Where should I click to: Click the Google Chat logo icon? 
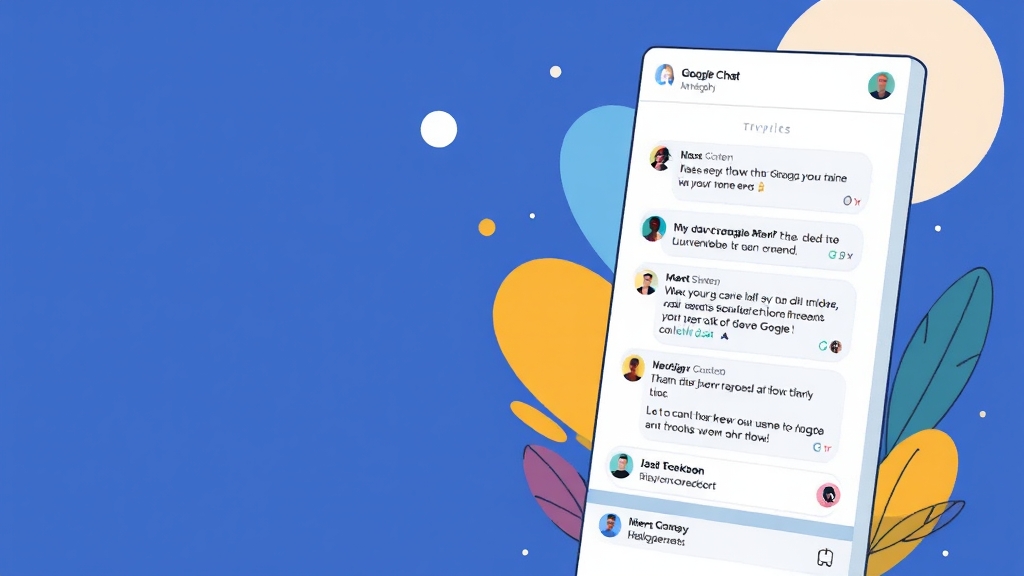(x=665, y=75)
